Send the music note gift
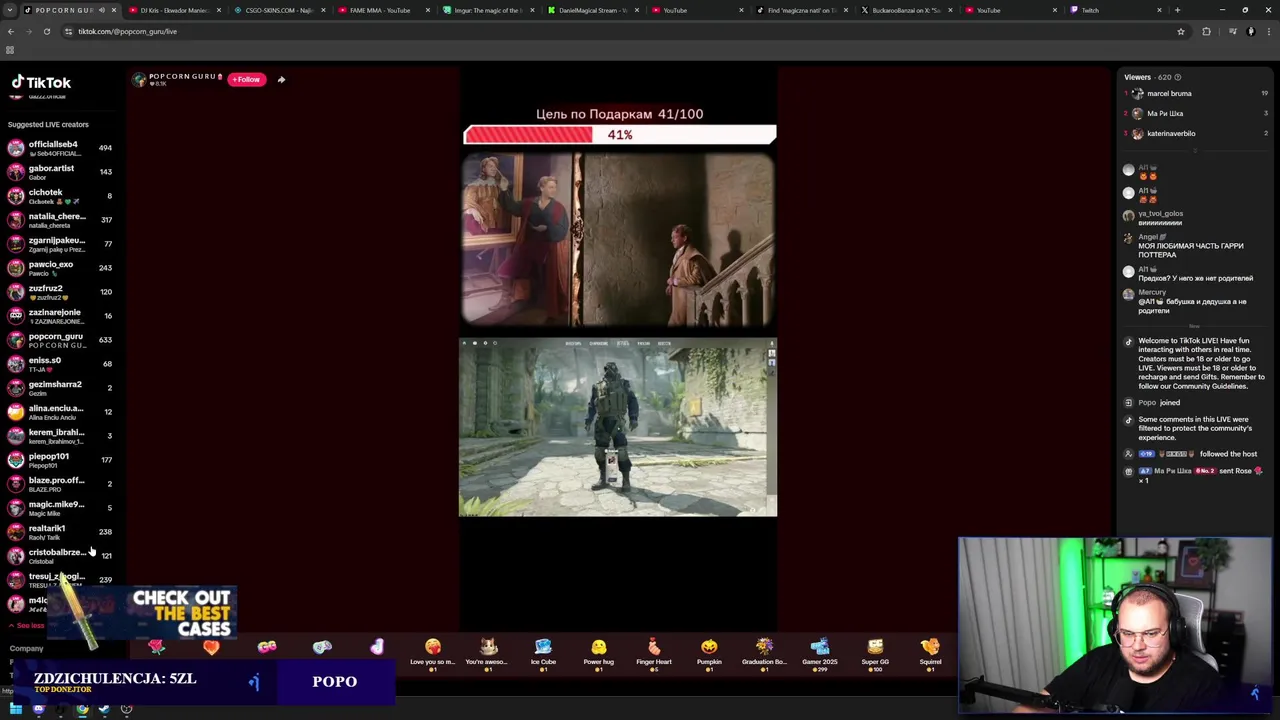1280x720 pixels. pyautogui.click(x=377, y=648)
